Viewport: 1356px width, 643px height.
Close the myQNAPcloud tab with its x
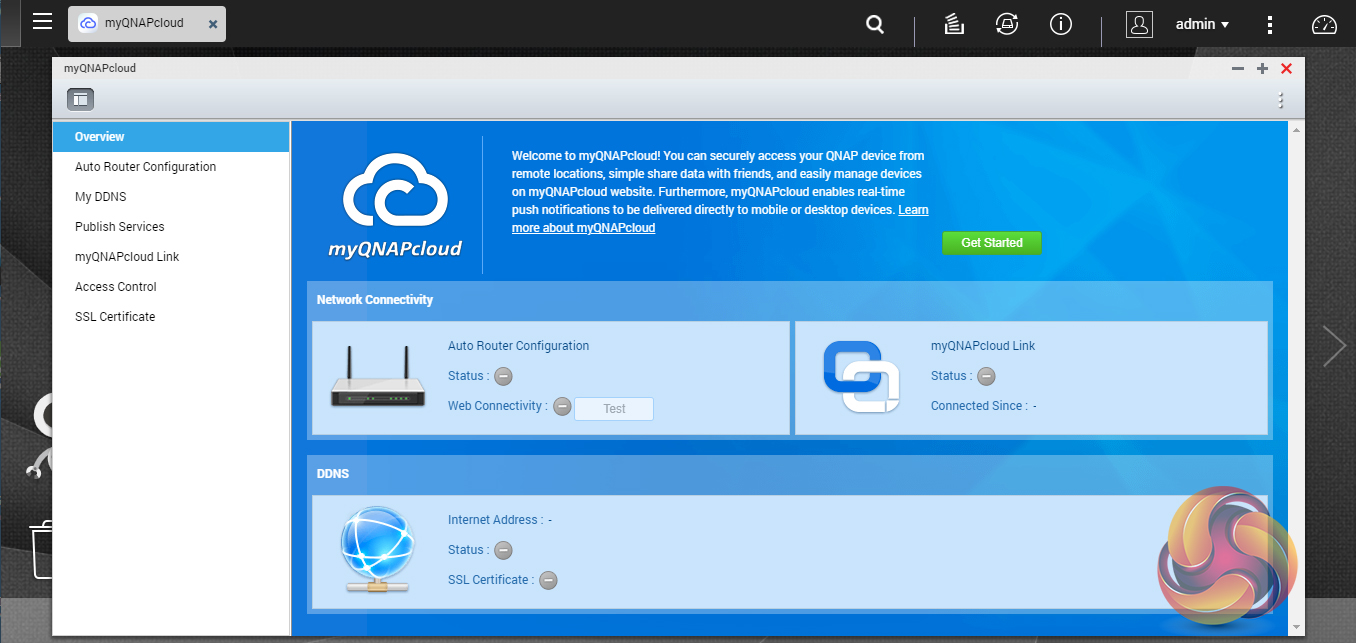point(213,24)
